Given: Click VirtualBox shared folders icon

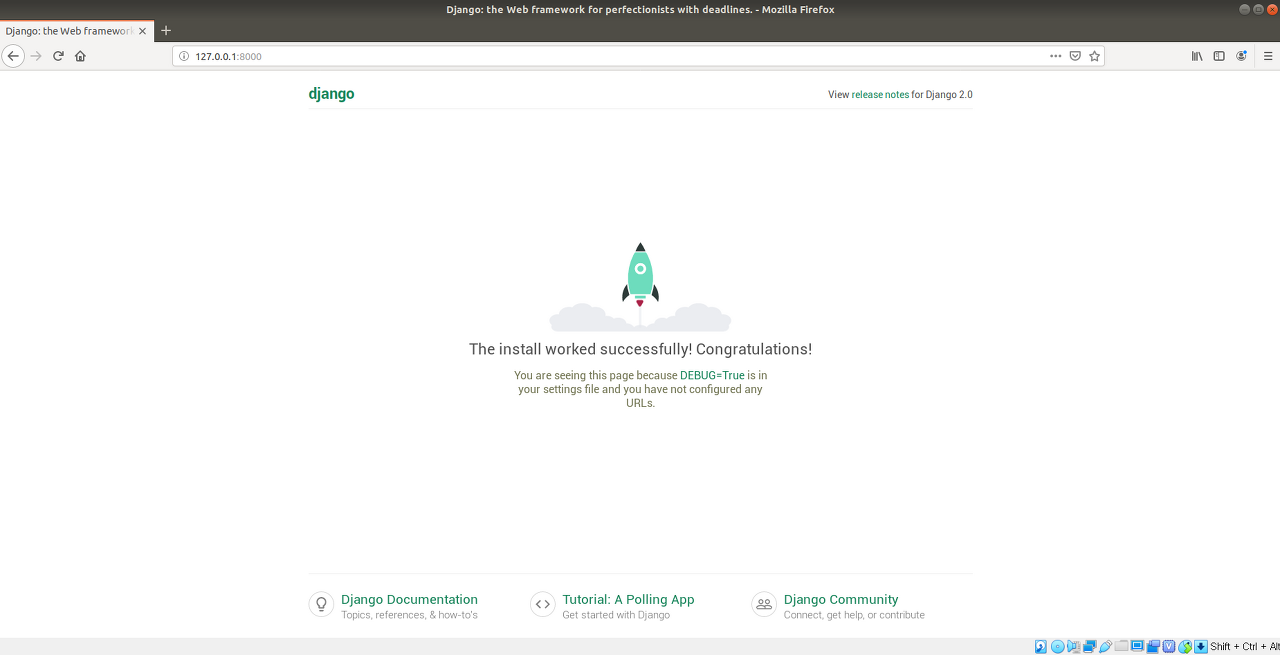Looking at the screenshot, I should pyautogui.click(x=1121, y=646).
